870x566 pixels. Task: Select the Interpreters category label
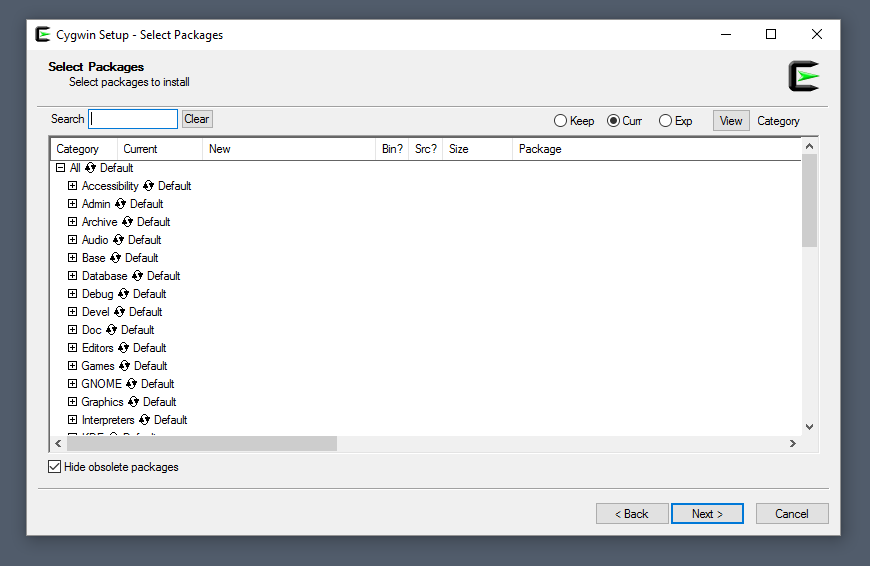[108, 420]
